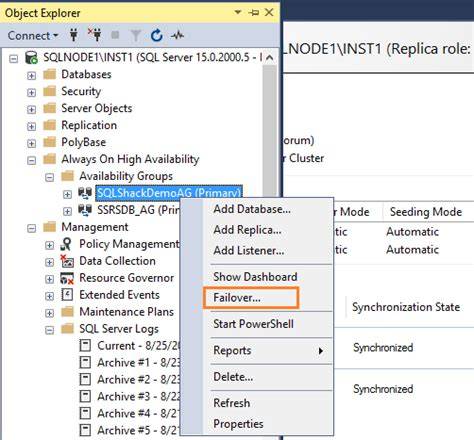Click the Availability Groups folder icon
The width and height of the screenshot is (474, 440).
[x=68, y=176]
